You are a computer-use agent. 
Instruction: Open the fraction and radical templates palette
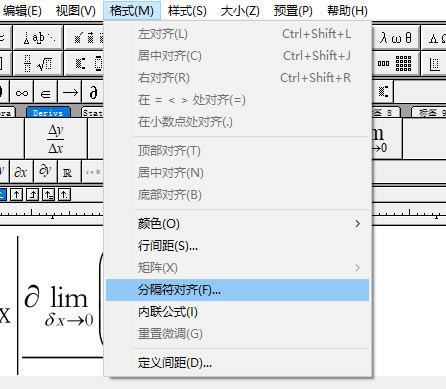[x=39, y=63]
